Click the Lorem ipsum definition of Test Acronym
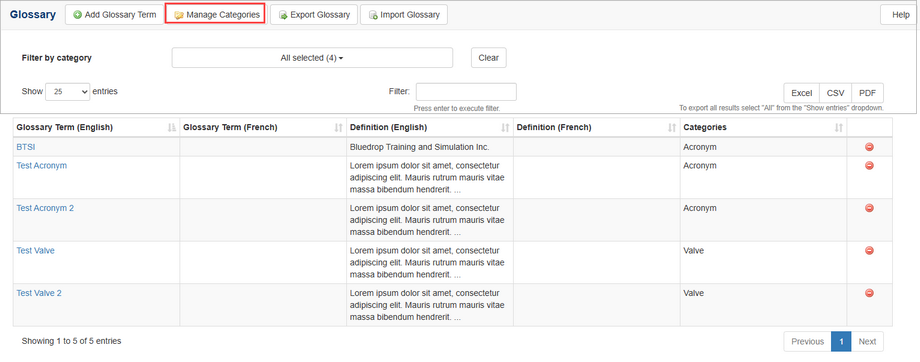Image resolution: width=920 pixels, height=362 pixels. tap(427, 178)
